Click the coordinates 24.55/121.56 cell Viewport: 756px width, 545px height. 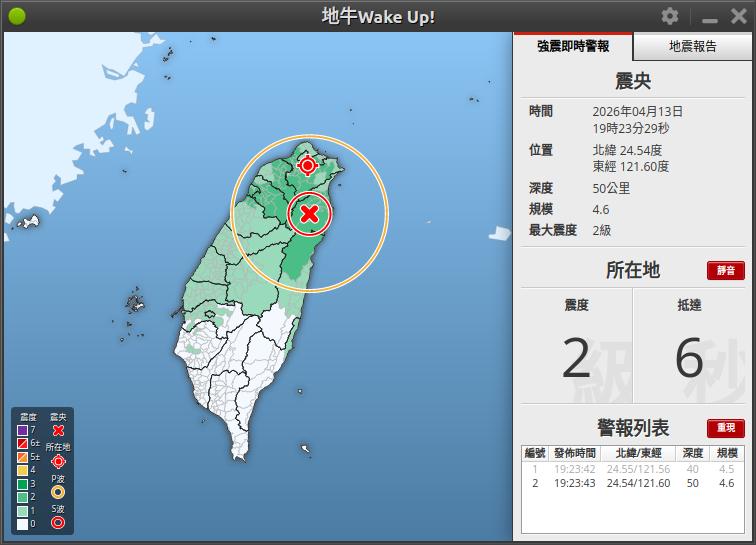pos(638,469)
